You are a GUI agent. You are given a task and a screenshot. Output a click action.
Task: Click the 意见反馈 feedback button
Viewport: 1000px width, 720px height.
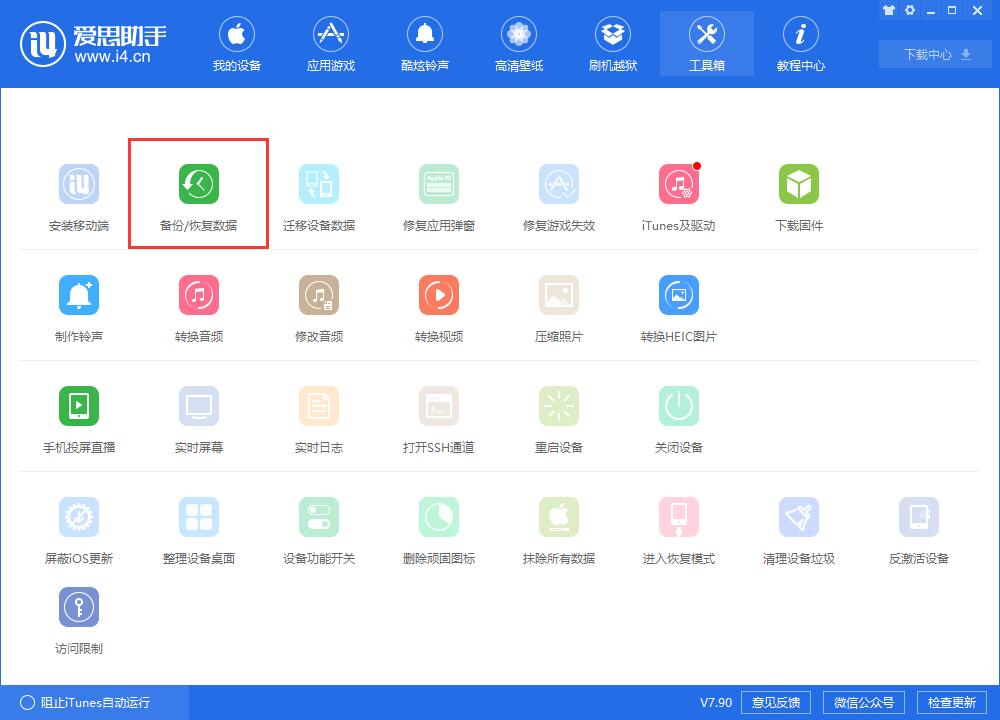click(777, 702)
